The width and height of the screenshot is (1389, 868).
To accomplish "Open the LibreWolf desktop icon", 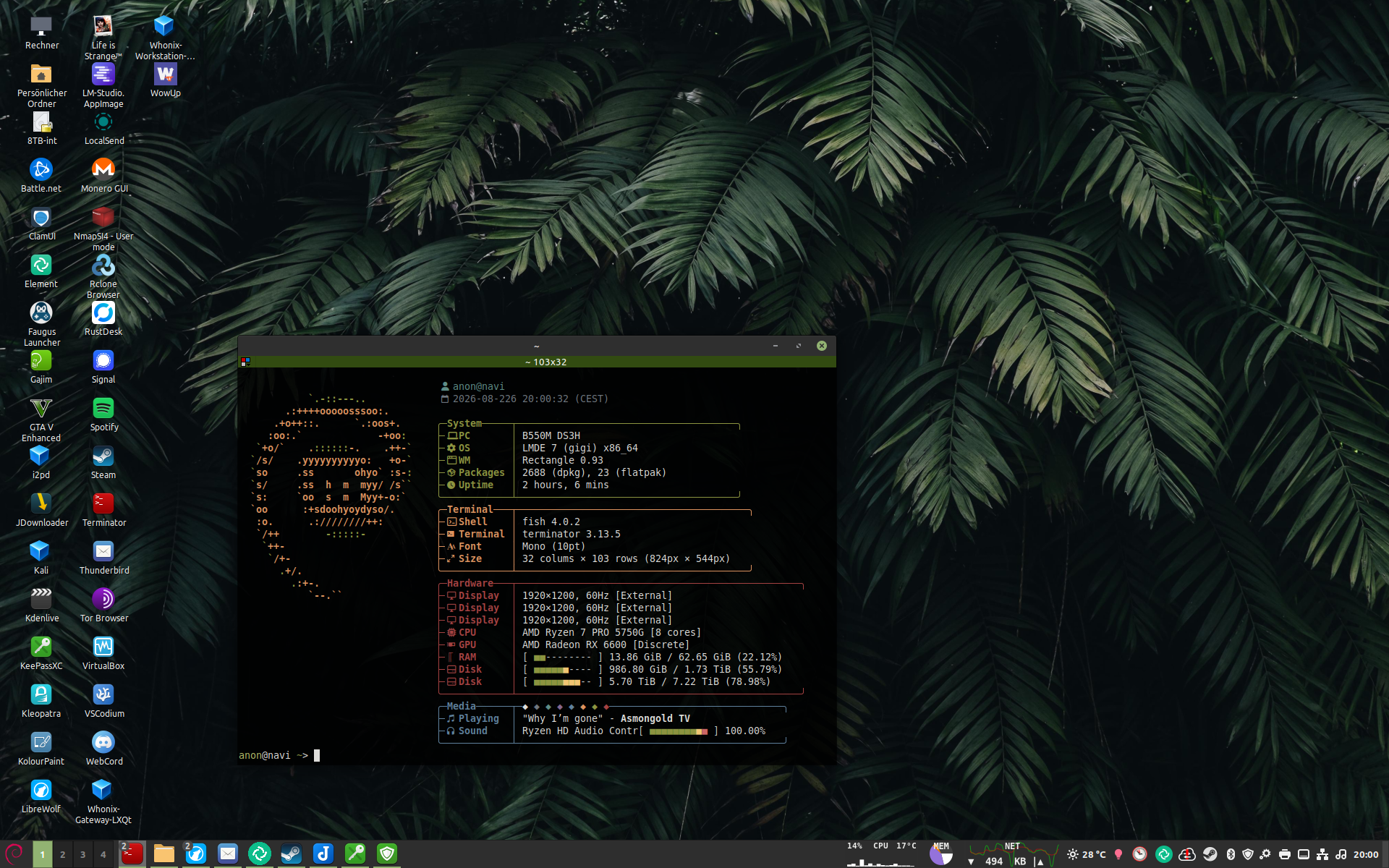I will click(x=41, y=796).
